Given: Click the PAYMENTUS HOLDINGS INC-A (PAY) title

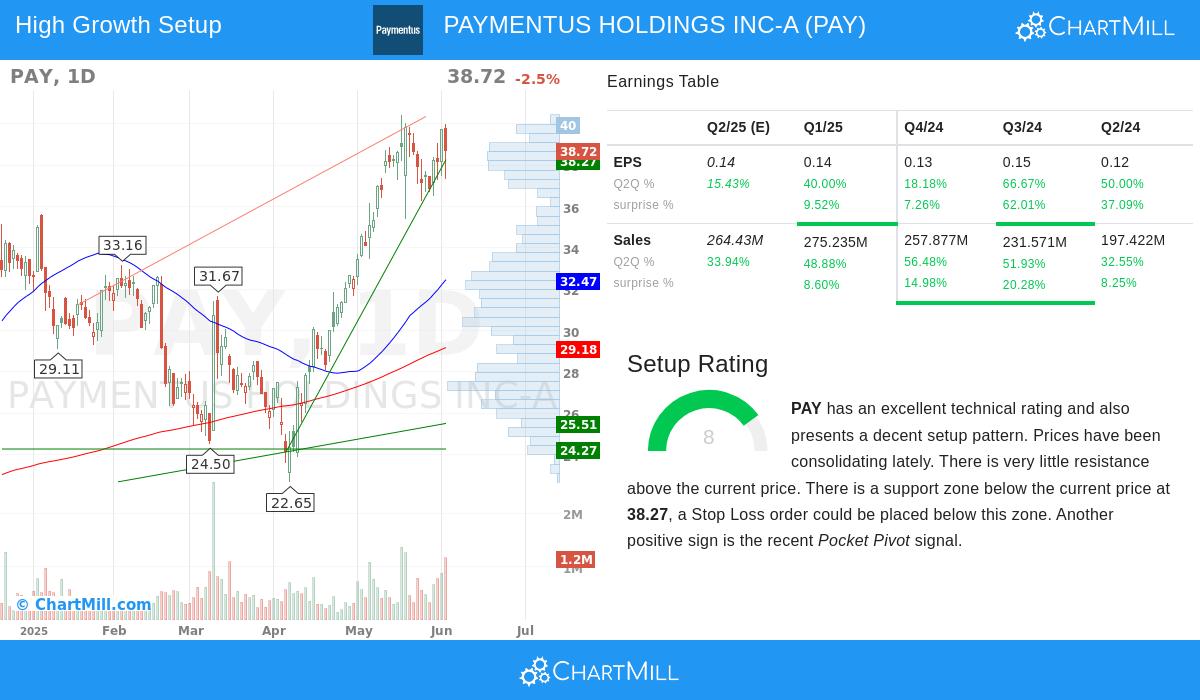Looking at the screenshot, I should pyautogui.click(x=655, y=25).
